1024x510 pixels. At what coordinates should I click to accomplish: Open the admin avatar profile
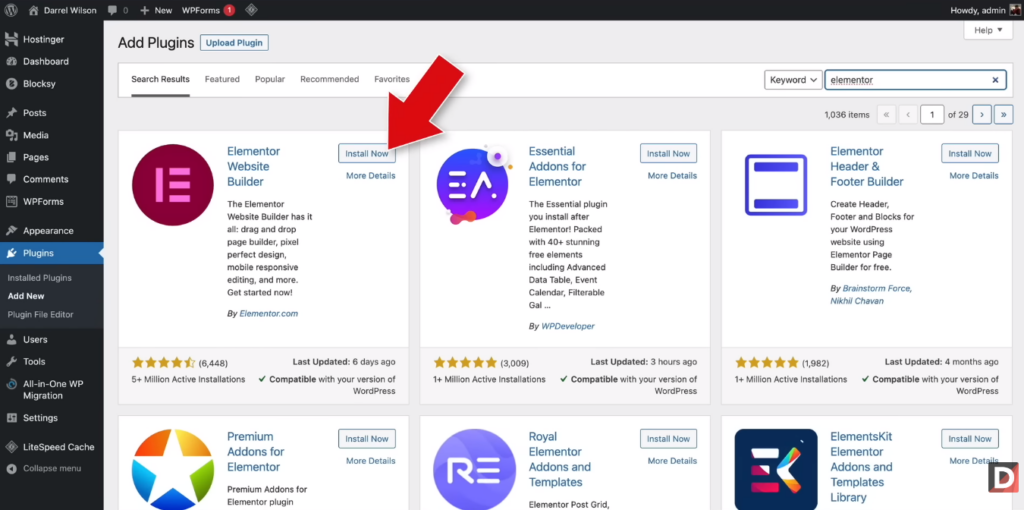[1015, 10]
